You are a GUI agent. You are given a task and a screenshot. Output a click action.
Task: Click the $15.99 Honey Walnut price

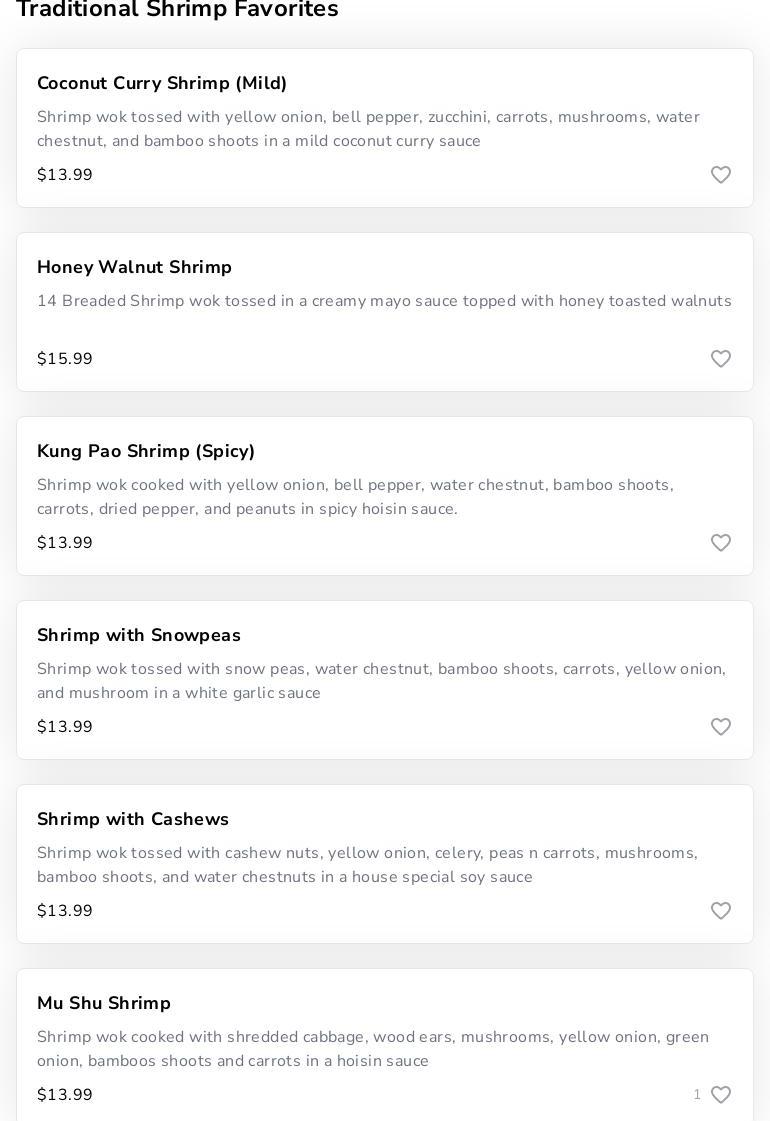click(x=65, y=359)
